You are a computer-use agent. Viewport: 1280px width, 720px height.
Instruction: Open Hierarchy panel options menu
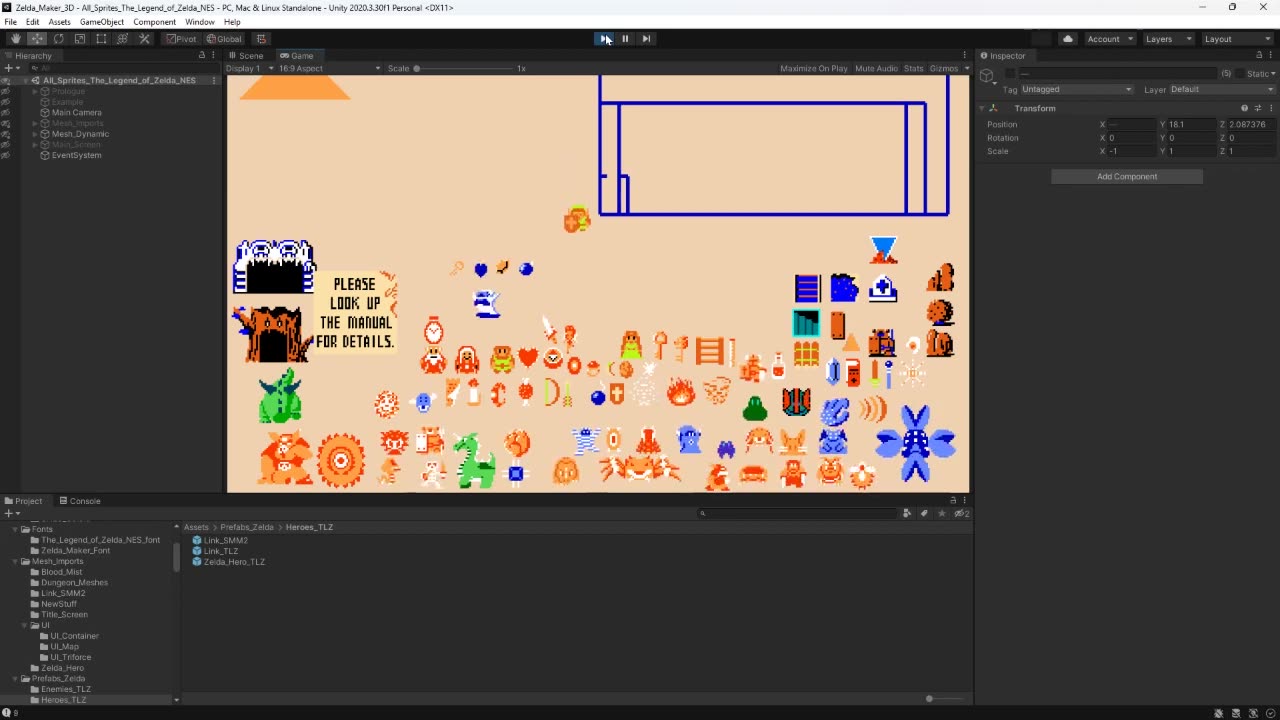214,55
